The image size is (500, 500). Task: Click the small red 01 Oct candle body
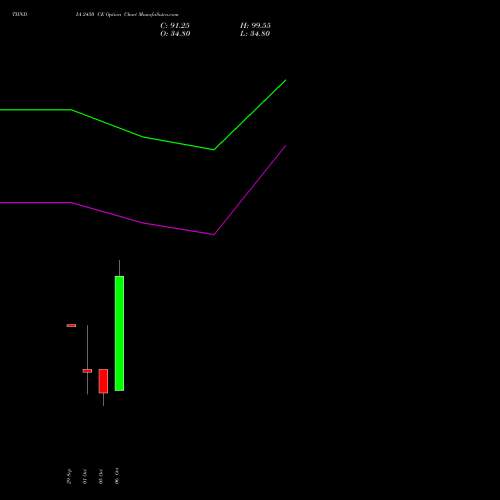pos(87,371)
